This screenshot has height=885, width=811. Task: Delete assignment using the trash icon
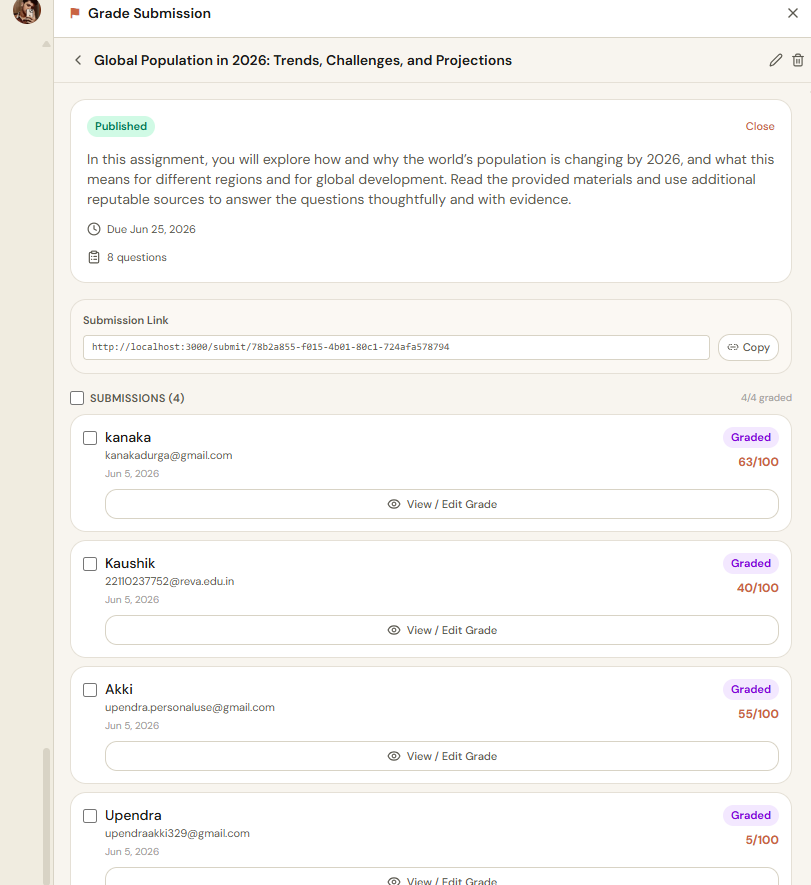(x=797, y=60)
